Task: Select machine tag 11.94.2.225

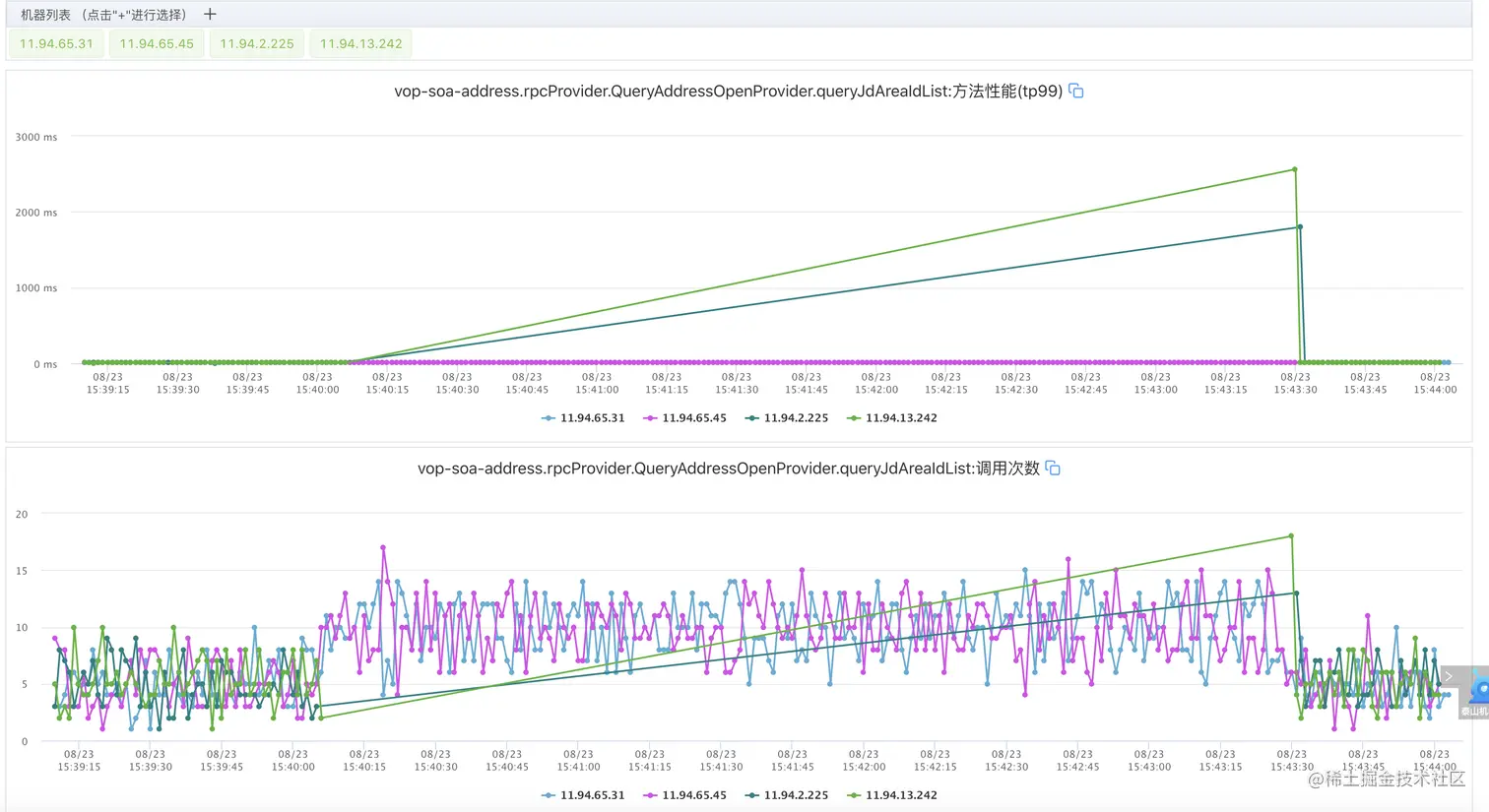Action: [x=257, y=44]
